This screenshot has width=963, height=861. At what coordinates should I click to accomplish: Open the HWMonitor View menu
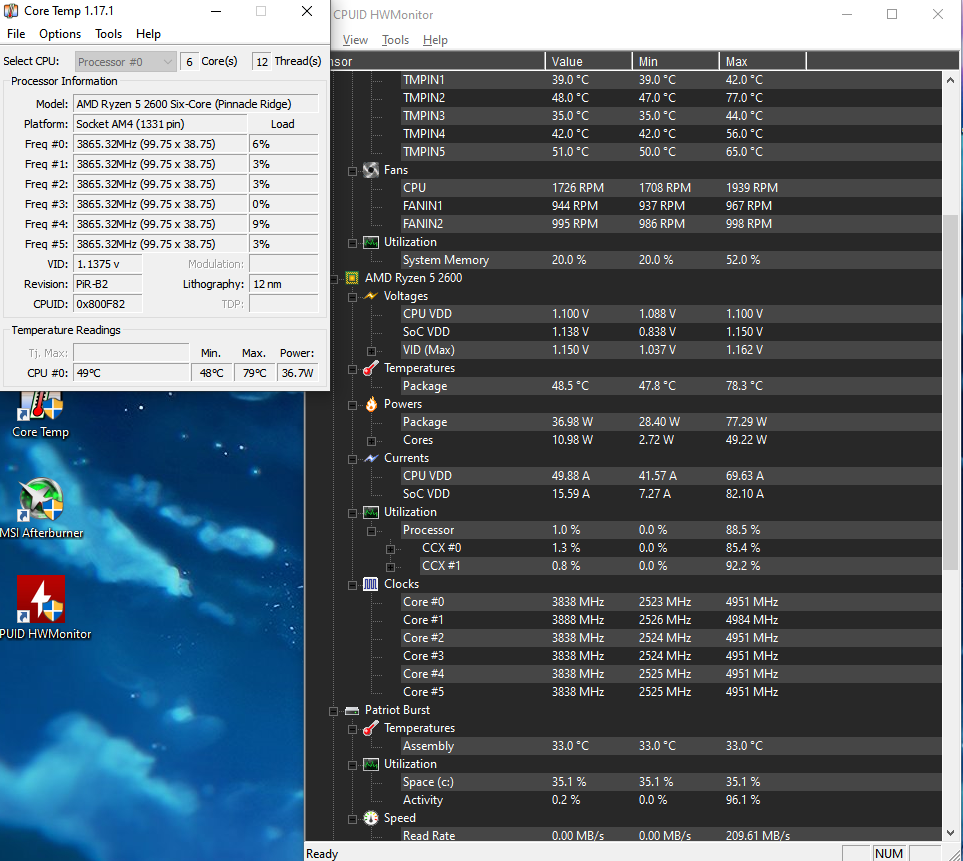point(355,40)
